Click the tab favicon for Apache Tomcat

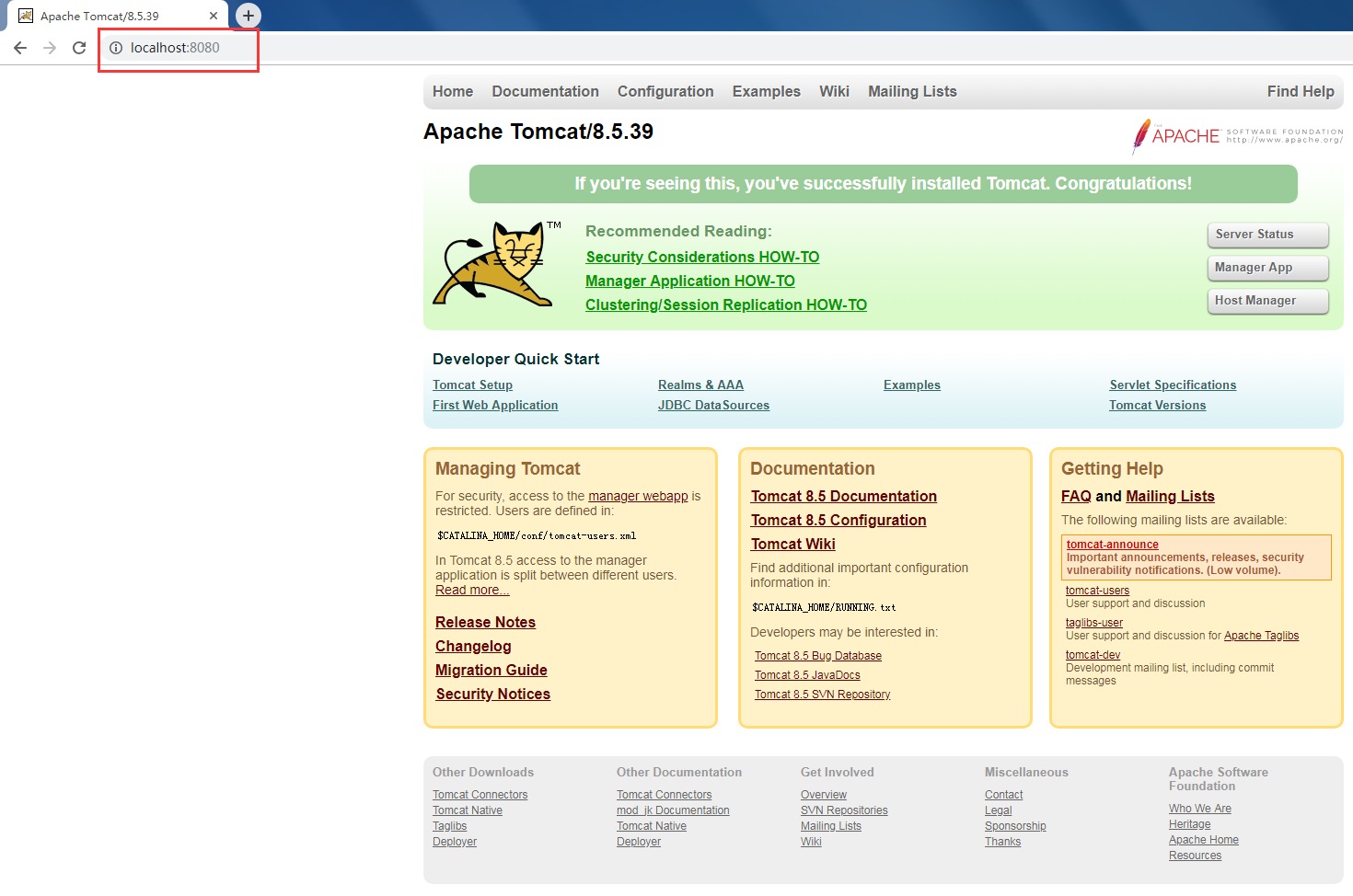tap(26, 16)
